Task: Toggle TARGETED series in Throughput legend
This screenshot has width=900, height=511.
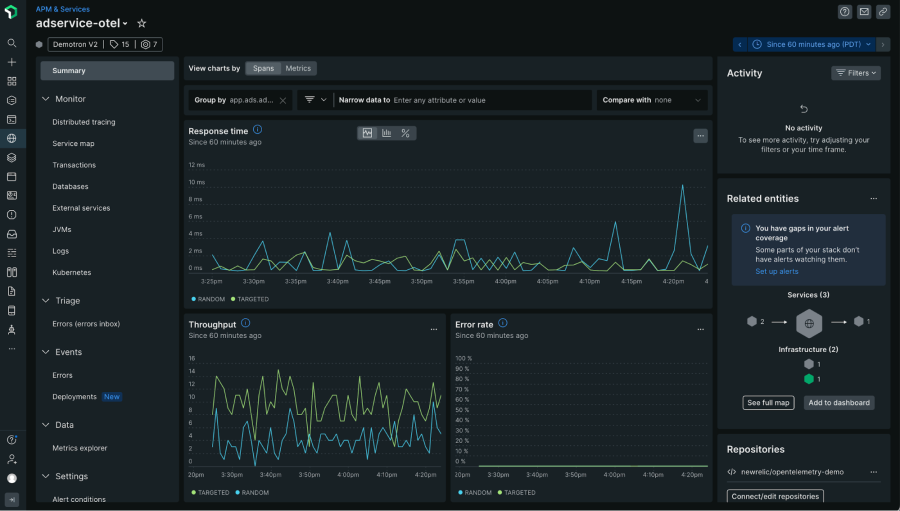Action: coord(210,493)
